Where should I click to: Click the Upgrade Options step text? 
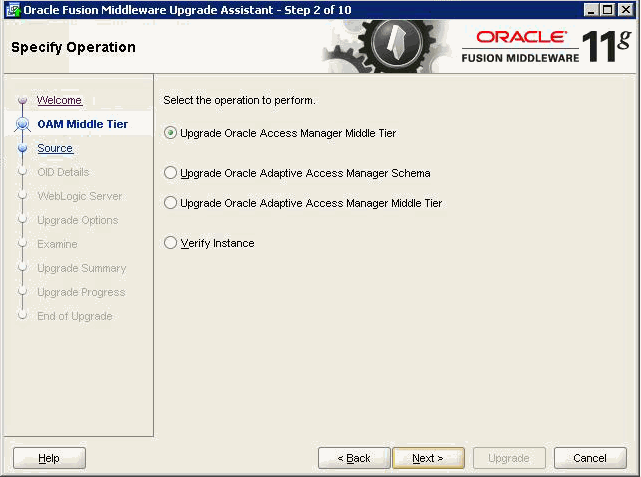78,220
